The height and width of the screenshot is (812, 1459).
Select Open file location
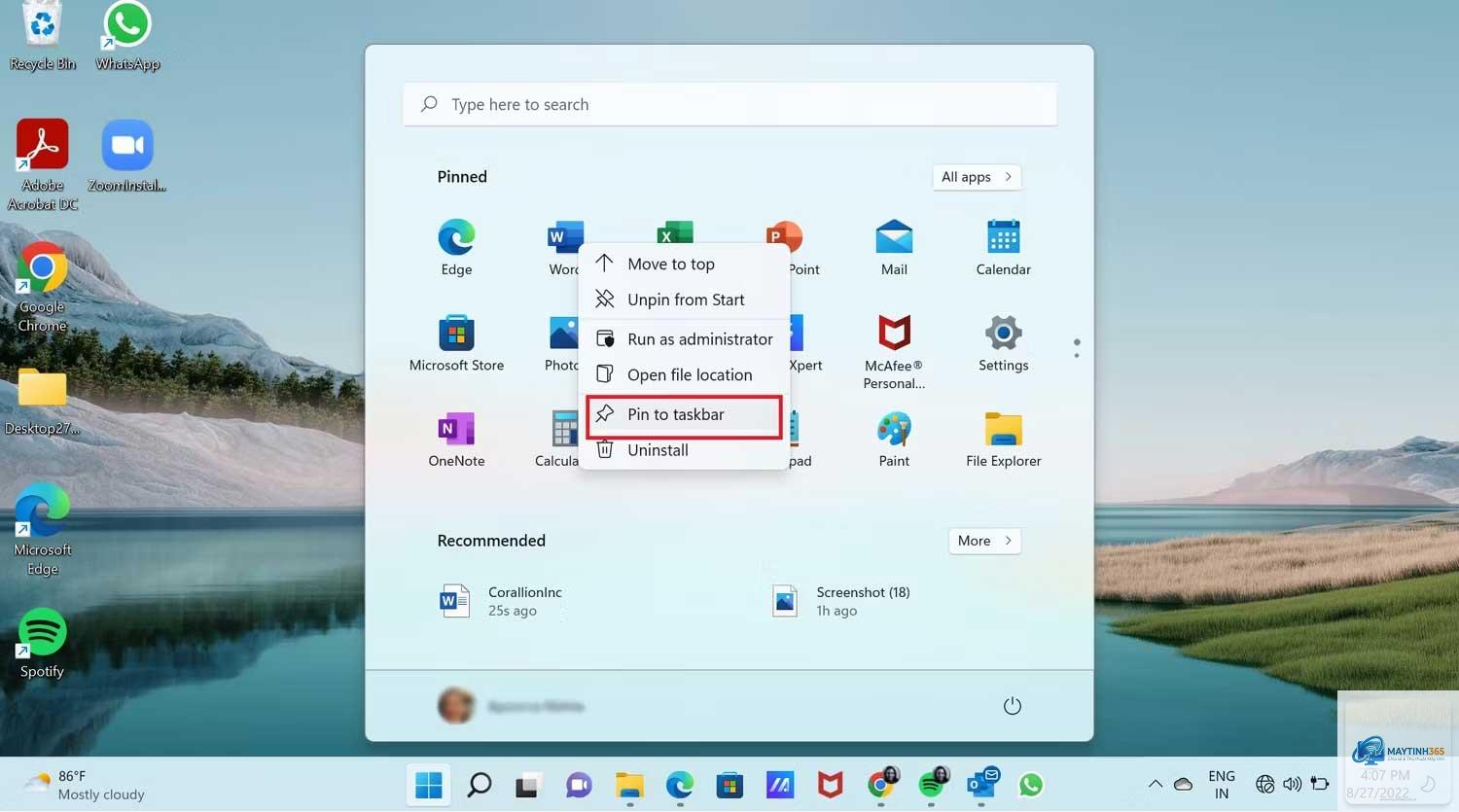pyautogui.click(x=684, y=374)
